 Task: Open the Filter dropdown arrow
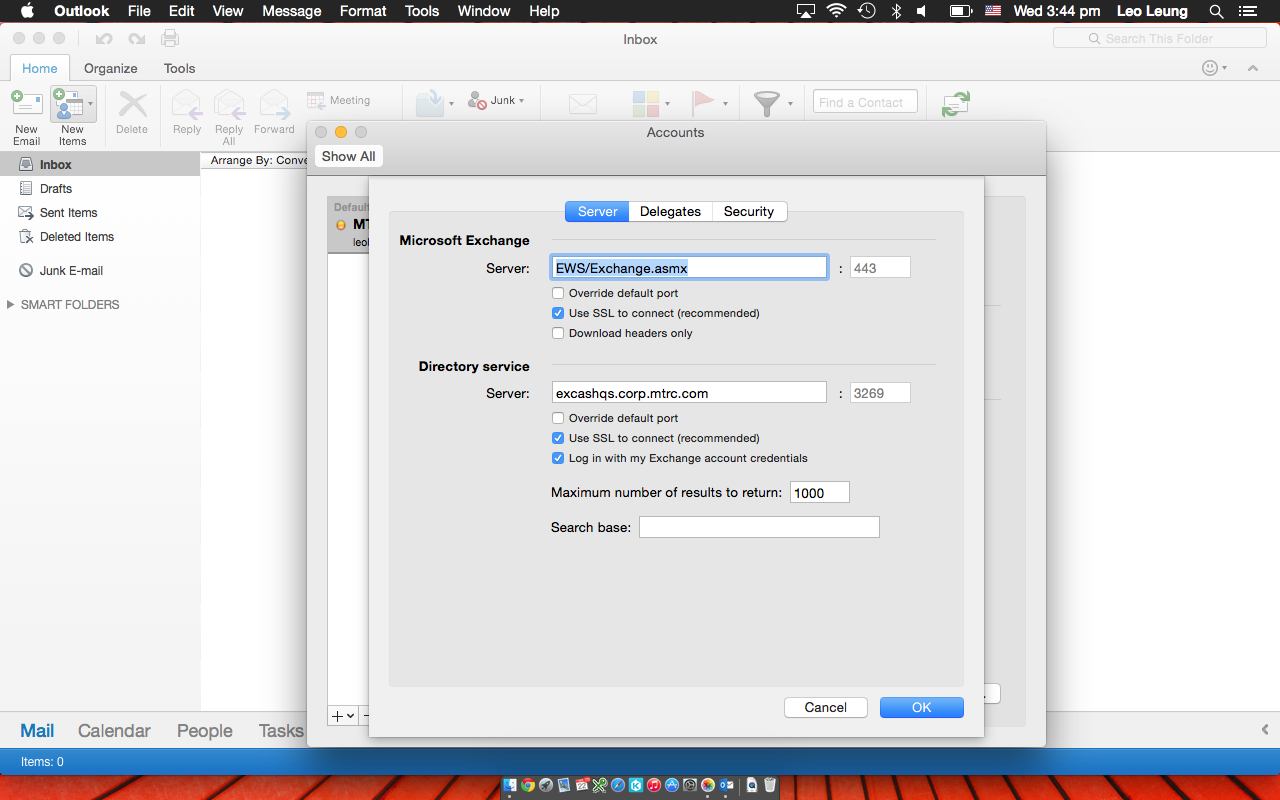click(790, 103)
